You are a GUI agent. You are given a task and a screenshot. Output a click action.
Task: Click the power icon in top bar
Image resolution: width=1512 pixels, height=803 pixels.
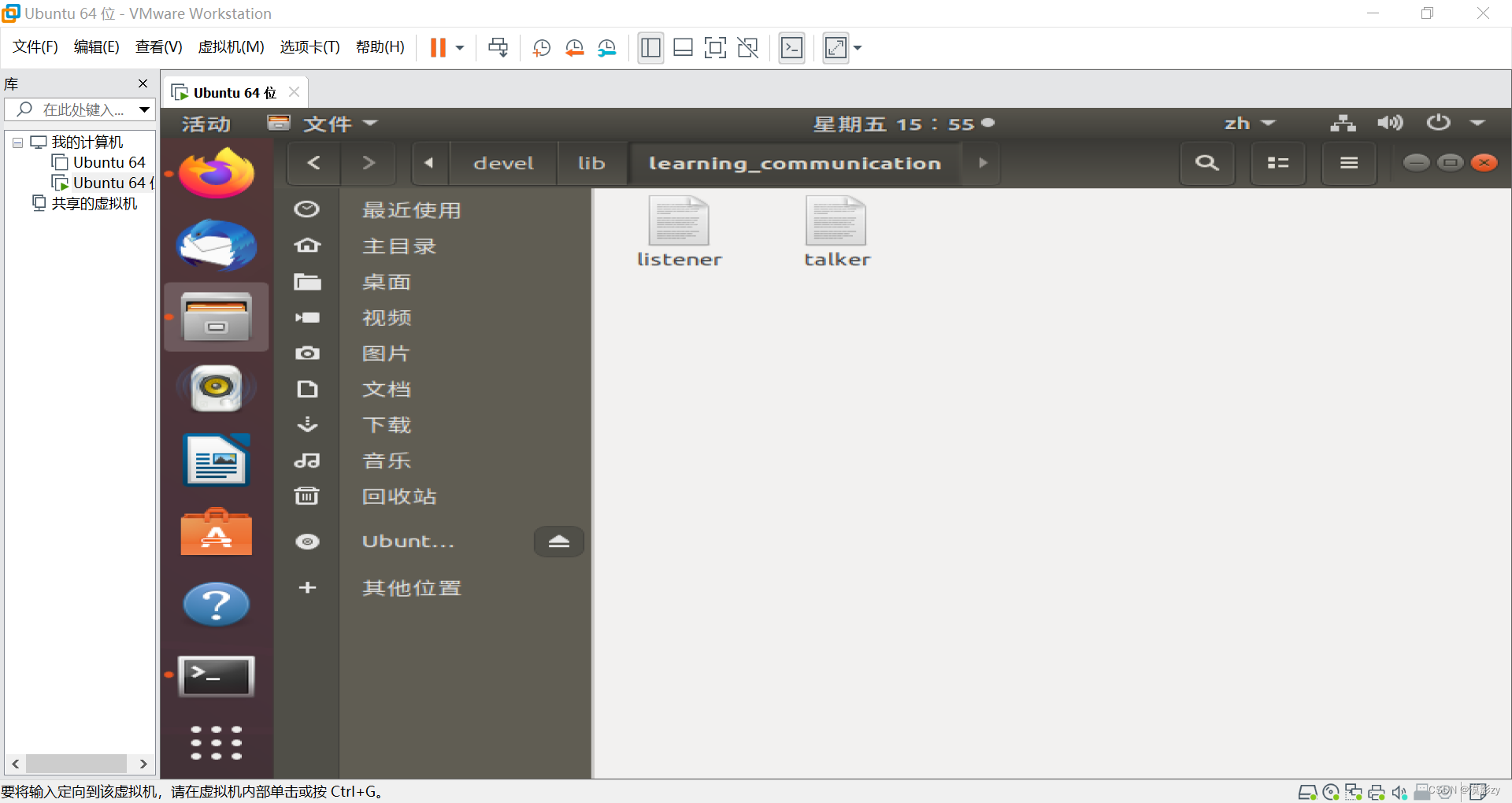click(1438, 123)
